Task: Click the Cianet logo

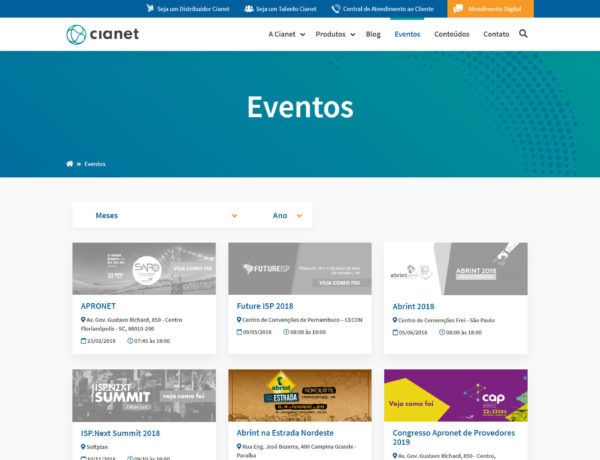Action: click(102, 34)
